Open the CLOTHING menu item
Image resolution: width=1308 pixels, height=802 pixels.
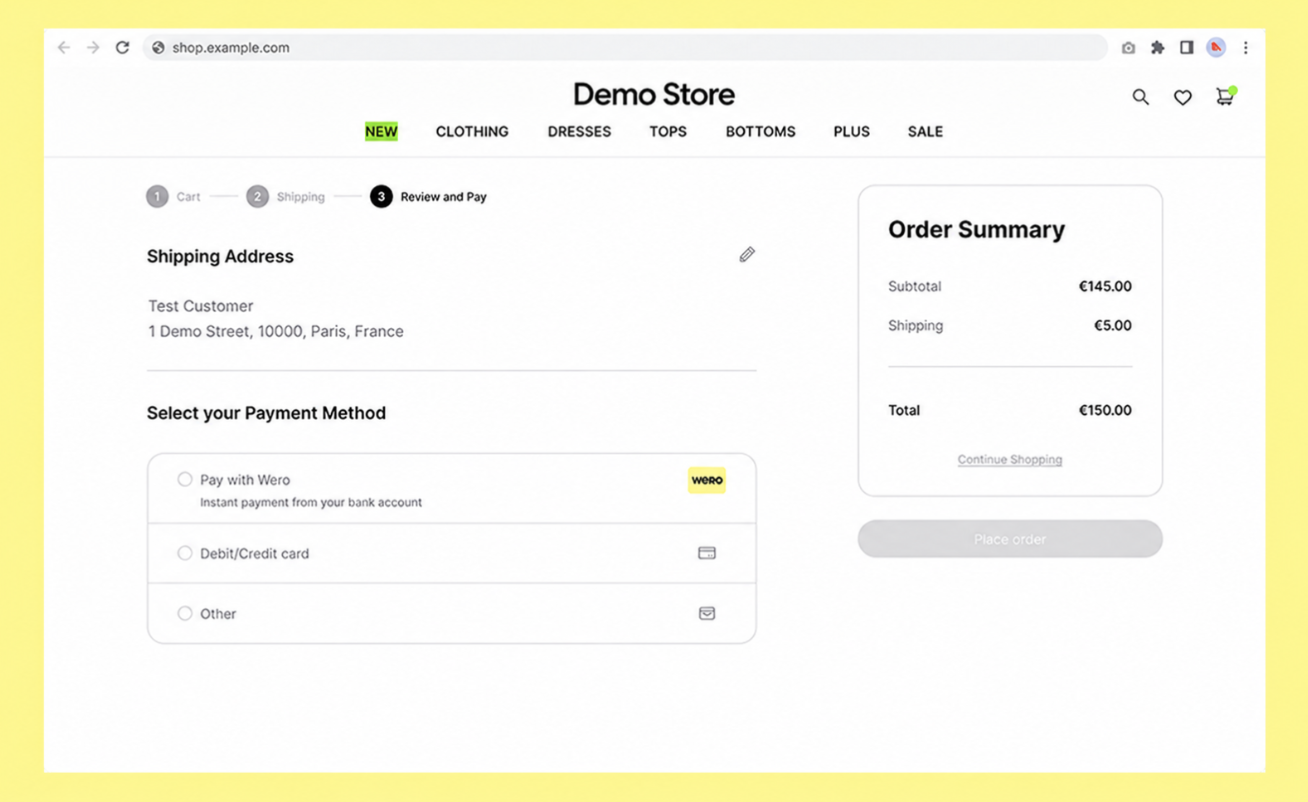coord(472,131)
